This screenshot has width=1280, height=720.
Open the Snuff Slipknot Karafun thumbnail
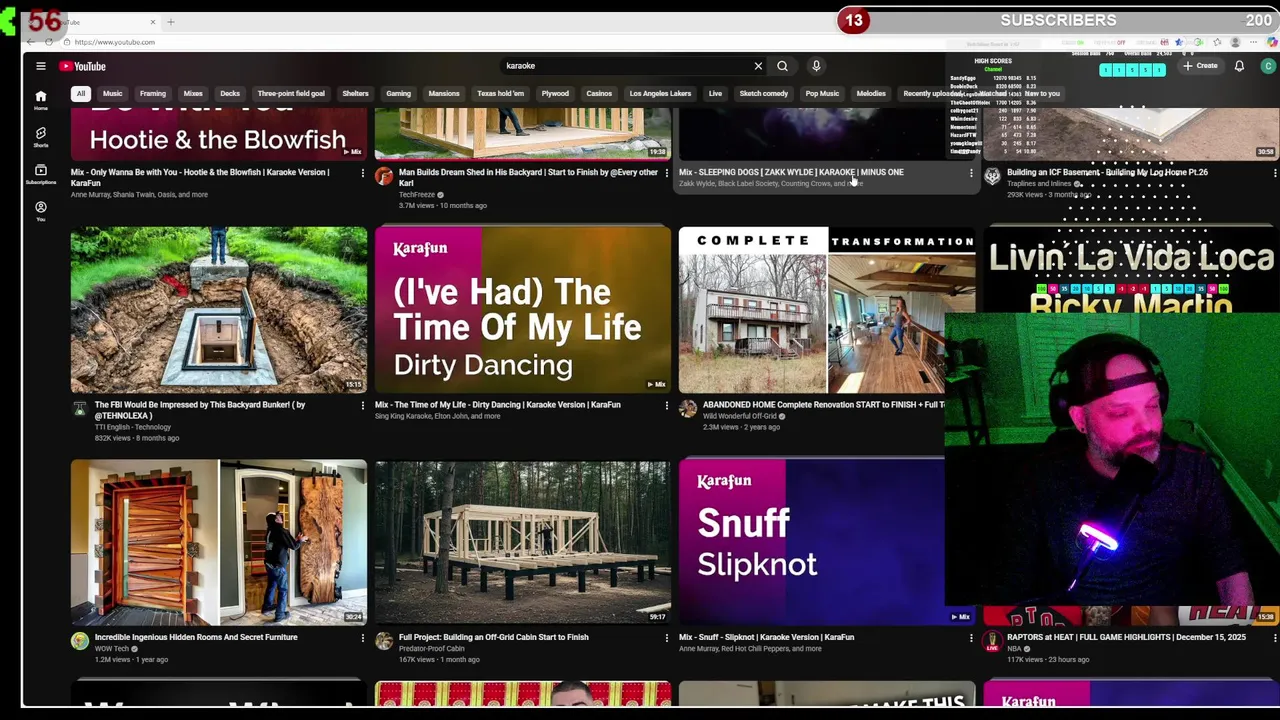[811, 542]
